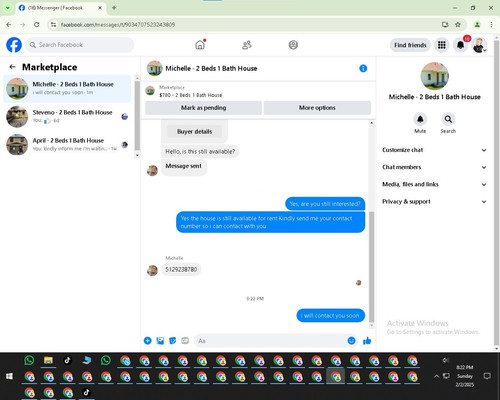Open April - 2 Beds 1 Bath House chat
Image resolution: width=500 pixels, height=400 pixels.
[67, 144]
